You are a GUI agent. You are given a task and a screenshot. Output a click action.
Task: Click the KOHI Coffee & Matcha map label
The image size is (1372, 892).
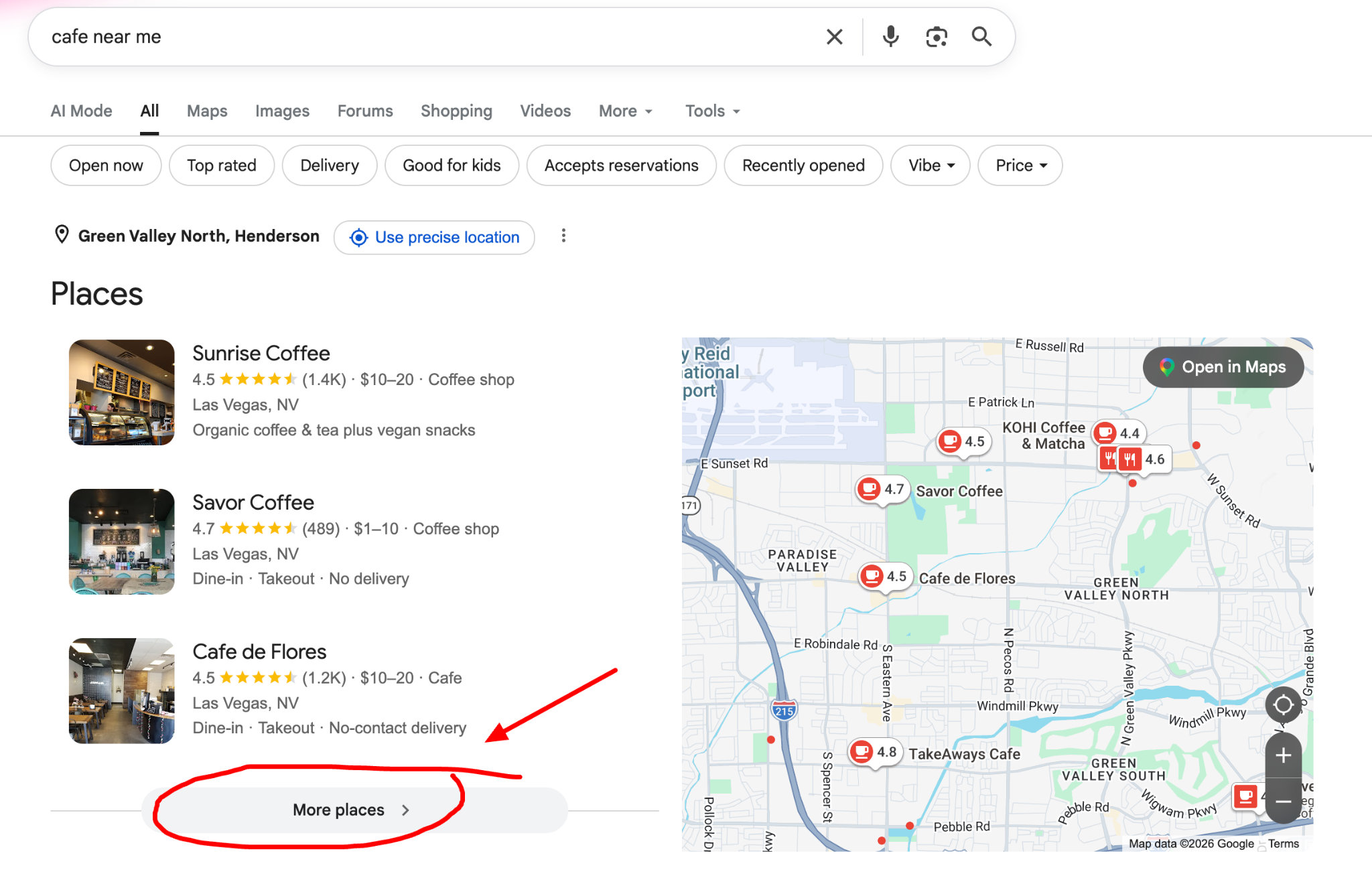(x=1044, y=435)
